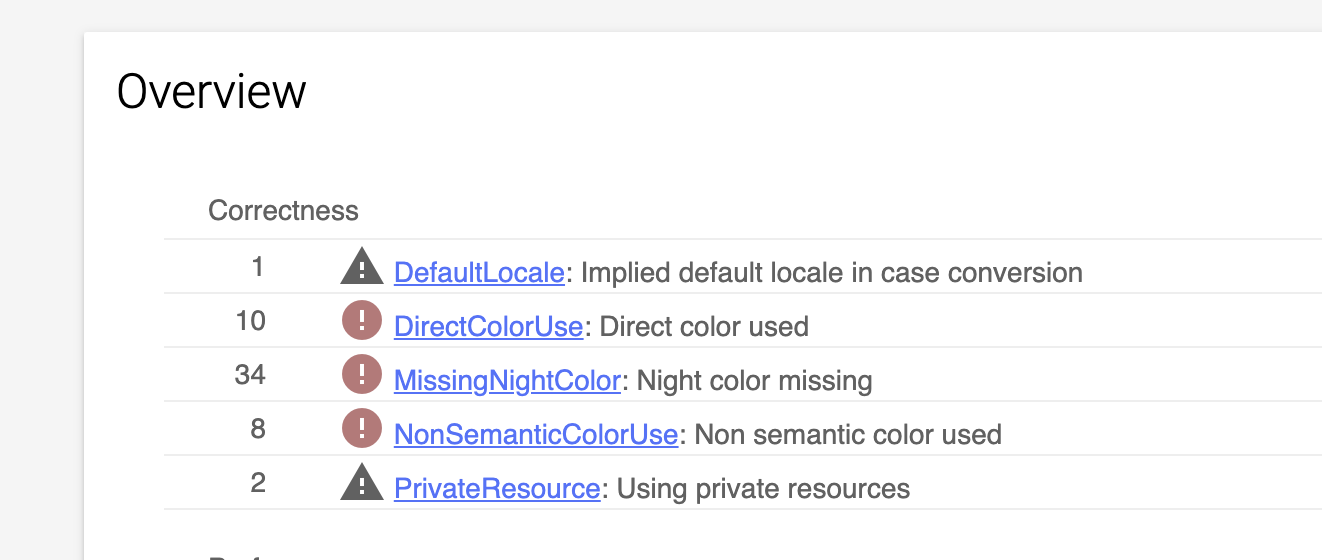Click the count 34 for MissingNightColor
This screenshot has width=1322, height=560.
click(250, 375)
